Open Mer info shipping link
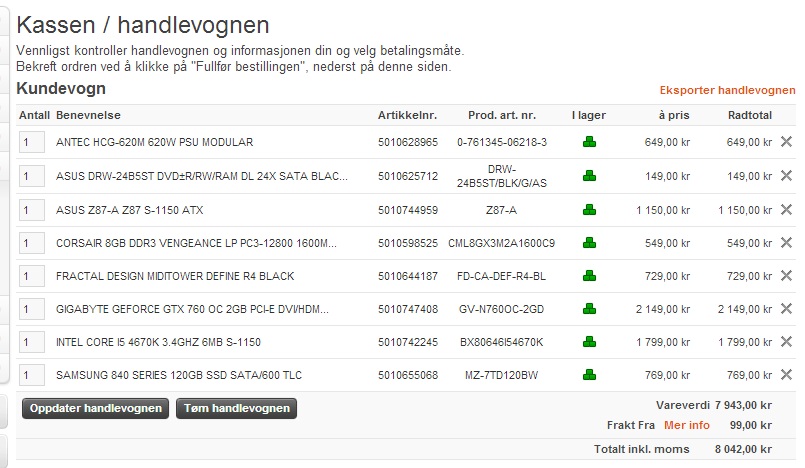This screenshot has height=468, width=805. click(687, 425)
